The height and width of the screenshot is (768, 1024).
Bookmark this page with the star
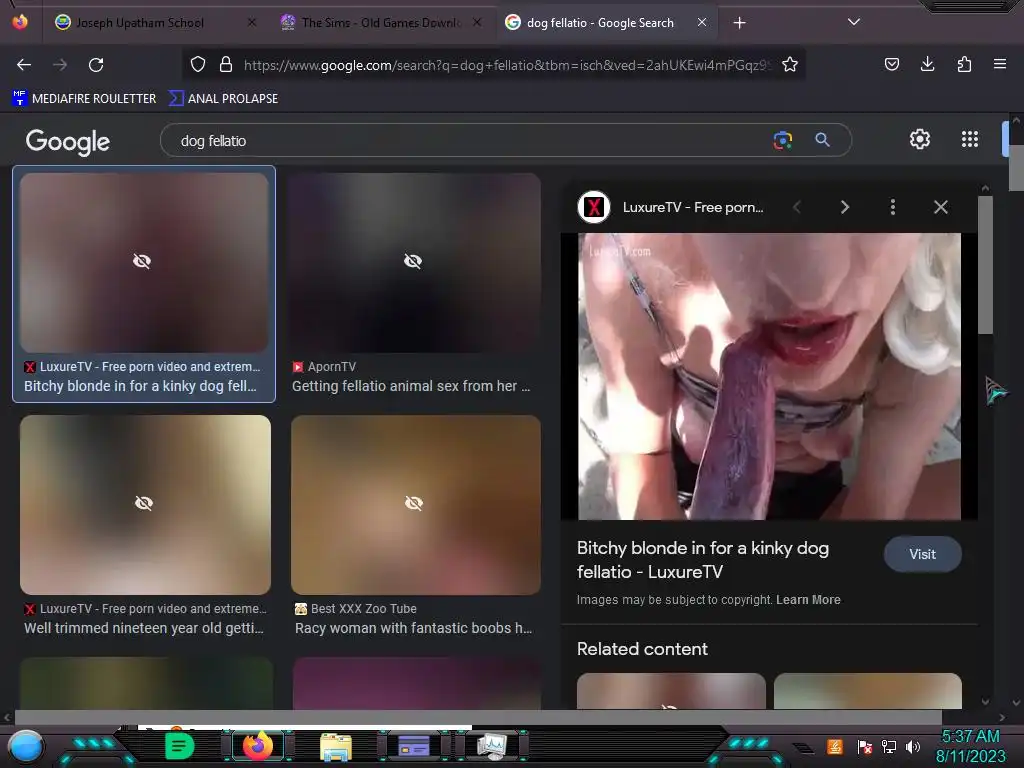coord(790,64)
